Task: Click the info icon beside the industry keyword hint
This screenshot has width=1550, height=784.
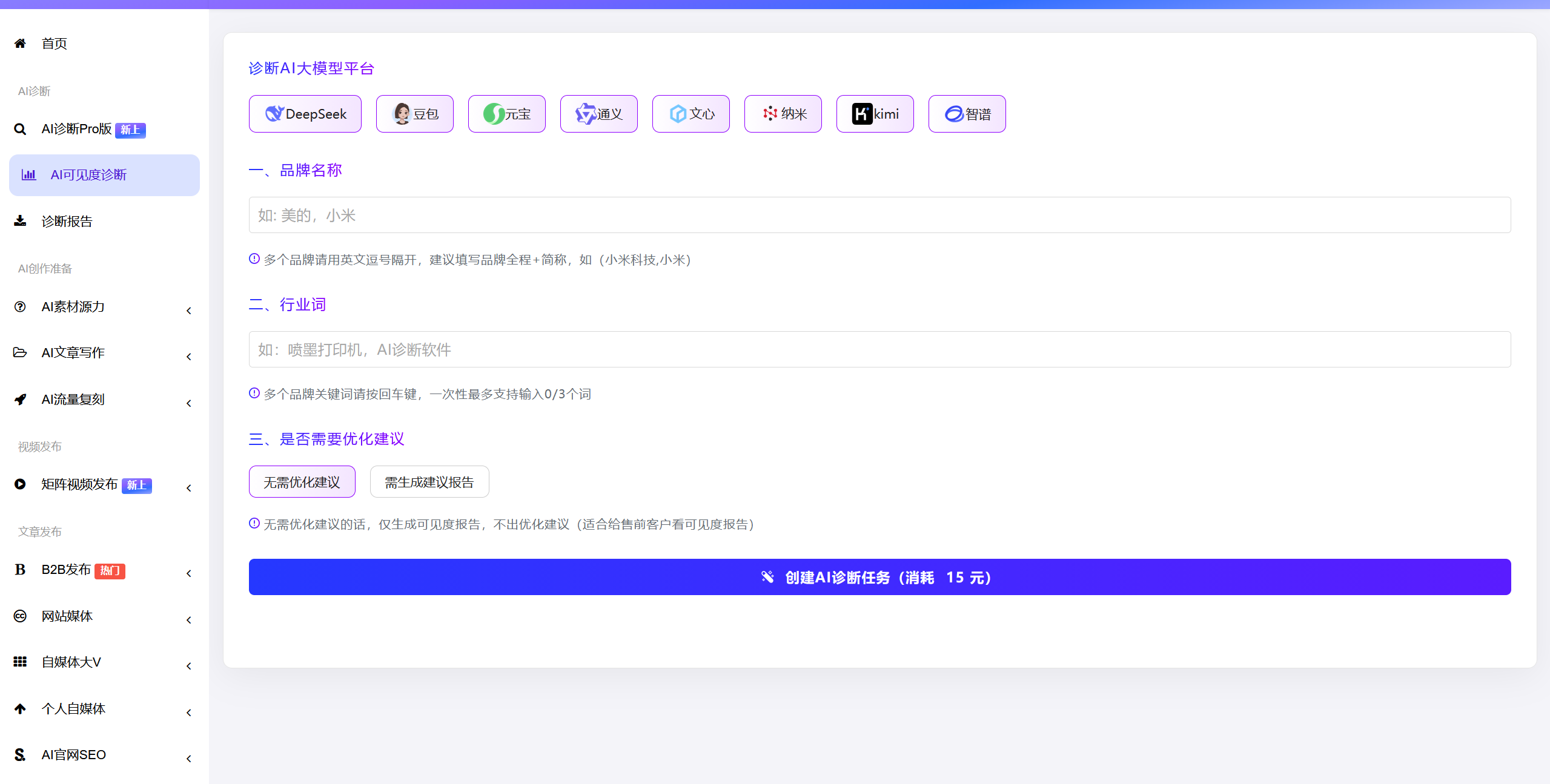Action: click(254, 394)
